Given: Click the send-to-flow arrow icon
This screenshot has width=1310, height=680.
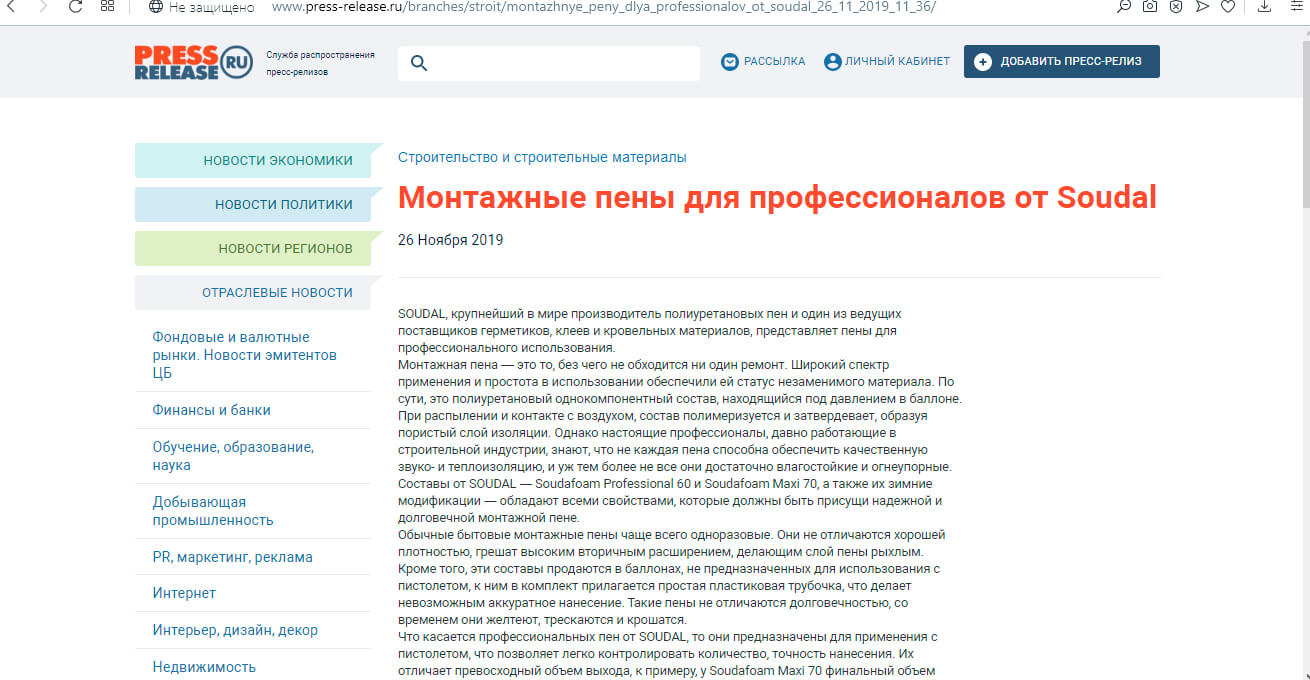Looking at the screenshot, I should [x=1203, y=7].
